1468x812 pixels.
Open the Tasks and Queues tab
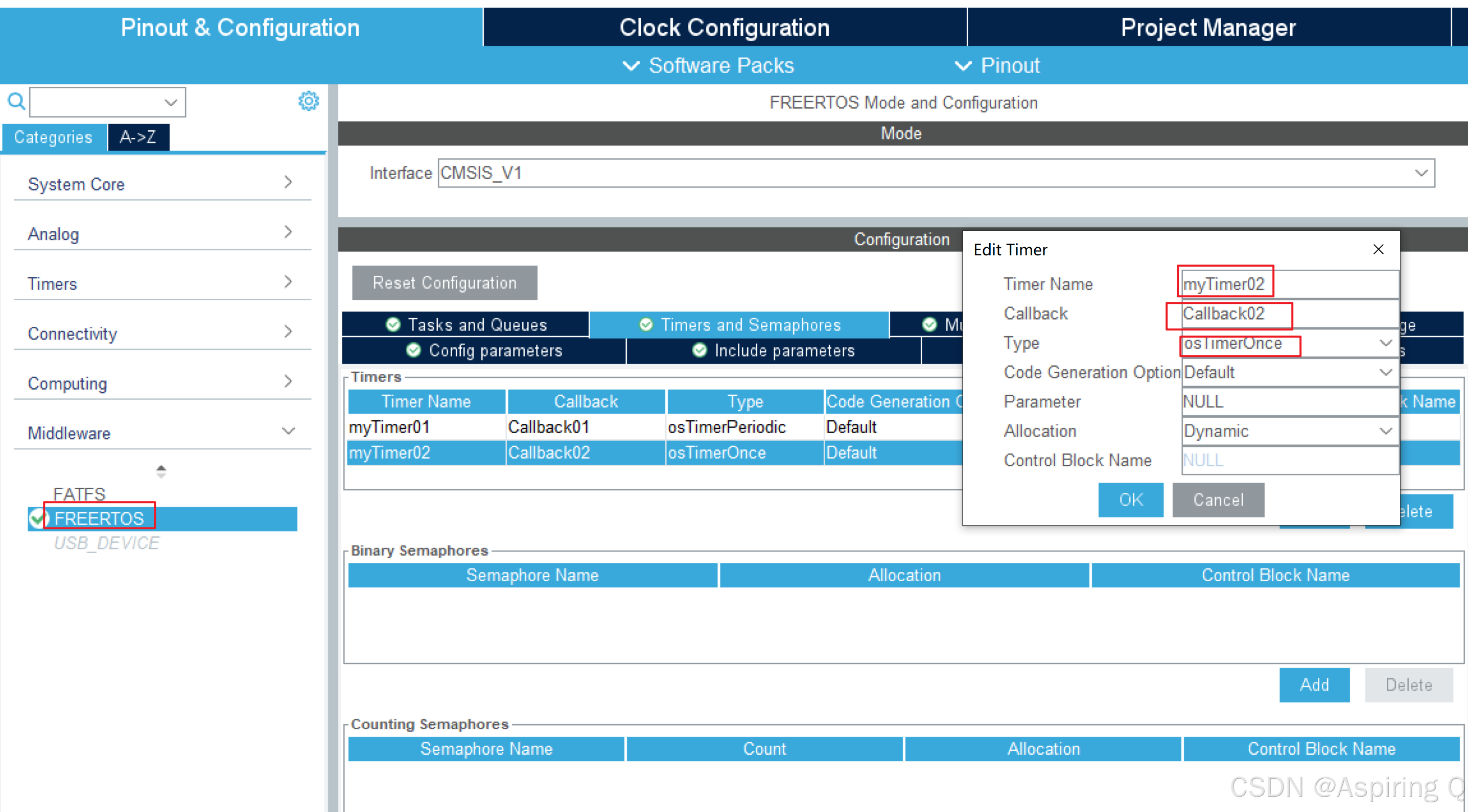465,325
